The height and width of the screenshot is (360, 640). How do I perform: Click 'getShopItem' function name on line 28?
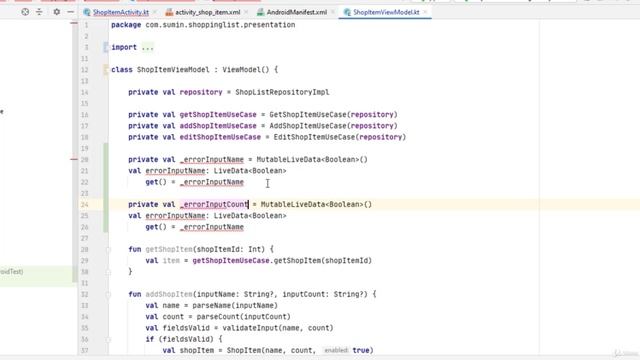point(169,249)
